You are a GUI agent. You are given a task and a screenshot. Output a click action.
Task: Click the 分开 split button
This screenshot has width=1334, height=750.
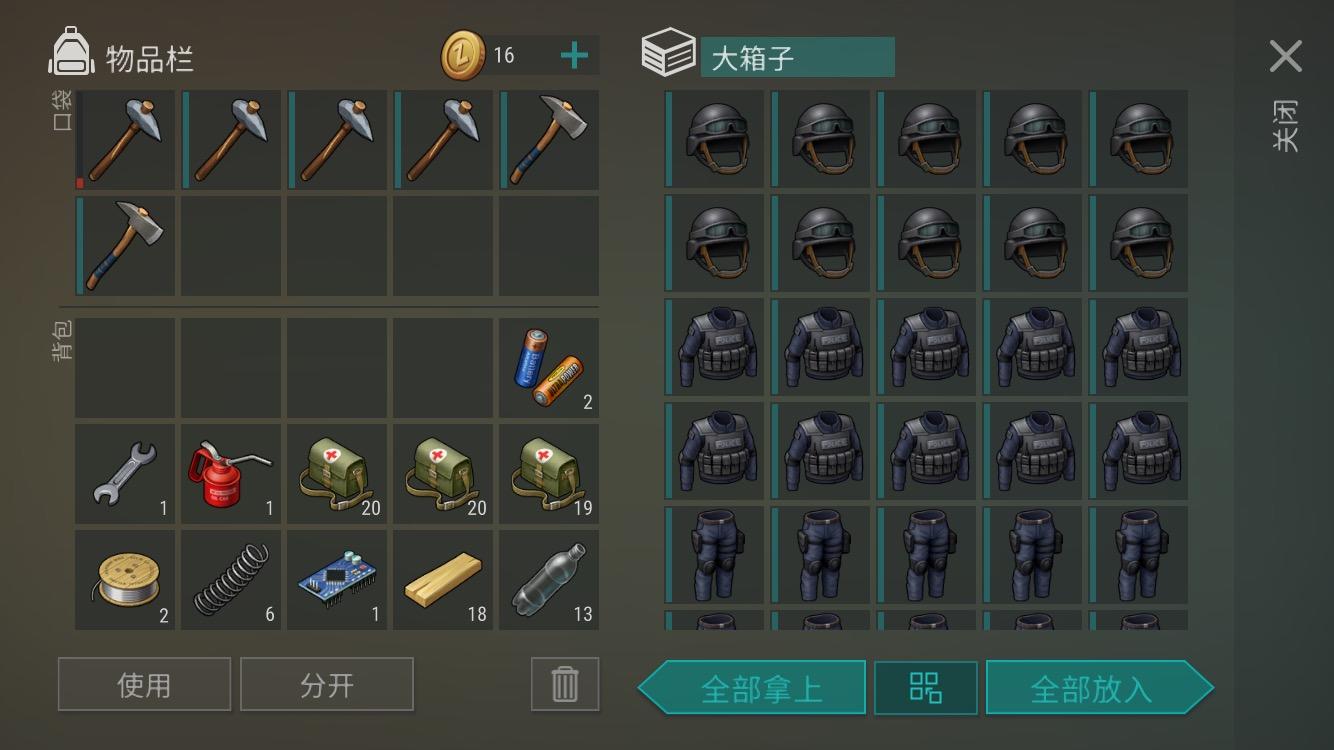pyautogui.click(x=327, y=684)
